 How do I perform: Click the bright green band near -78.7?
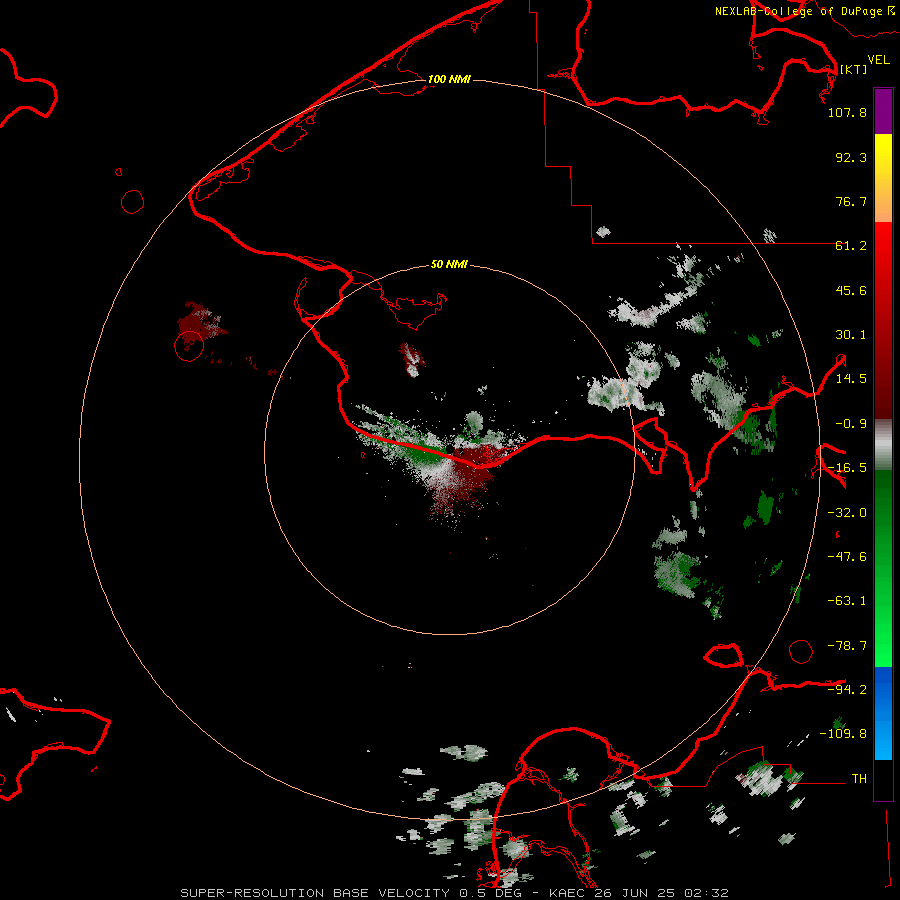pyautogui.click(x=883, y=646)
